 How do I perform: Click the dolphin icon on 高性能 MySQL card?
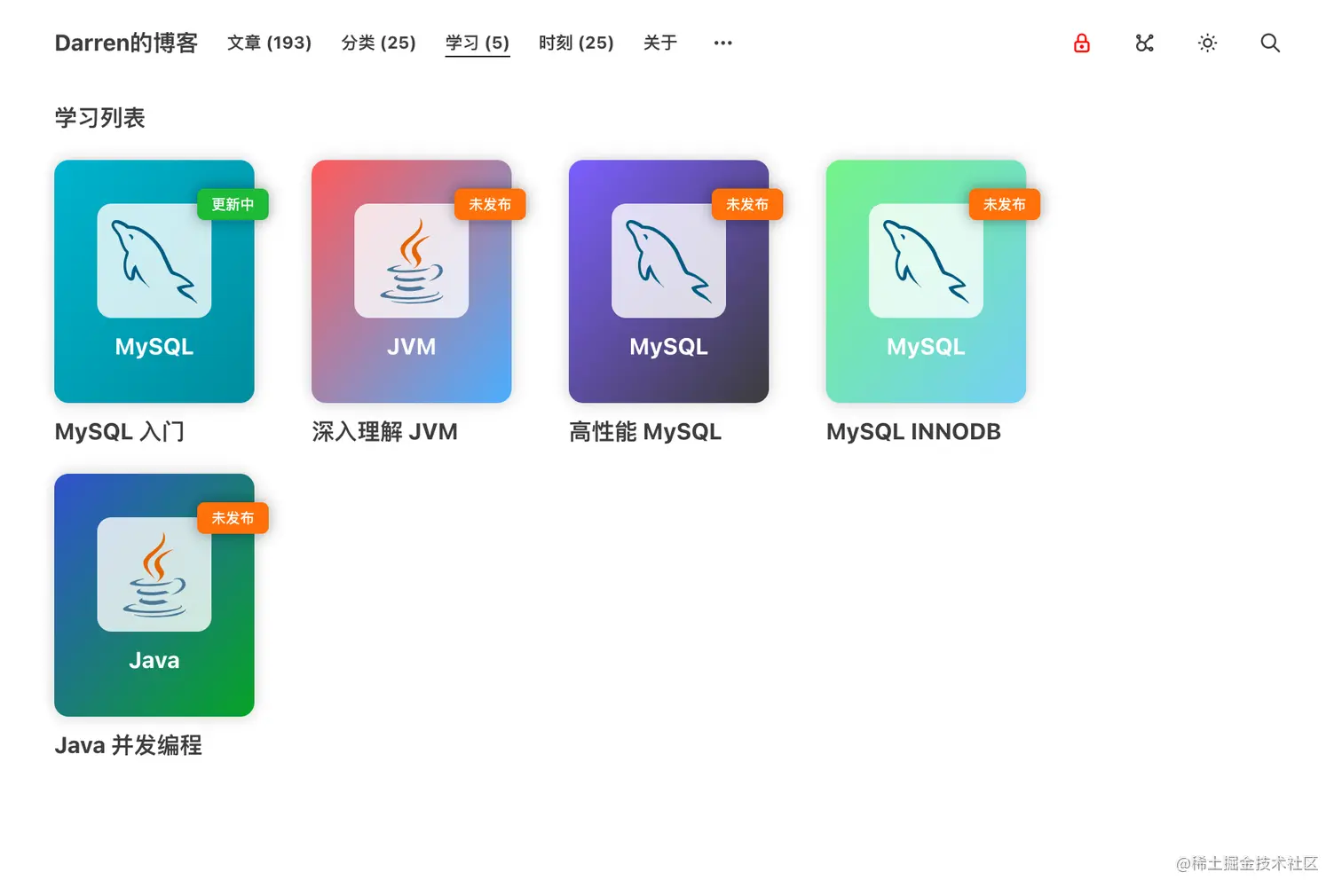(x=668, y=262)
